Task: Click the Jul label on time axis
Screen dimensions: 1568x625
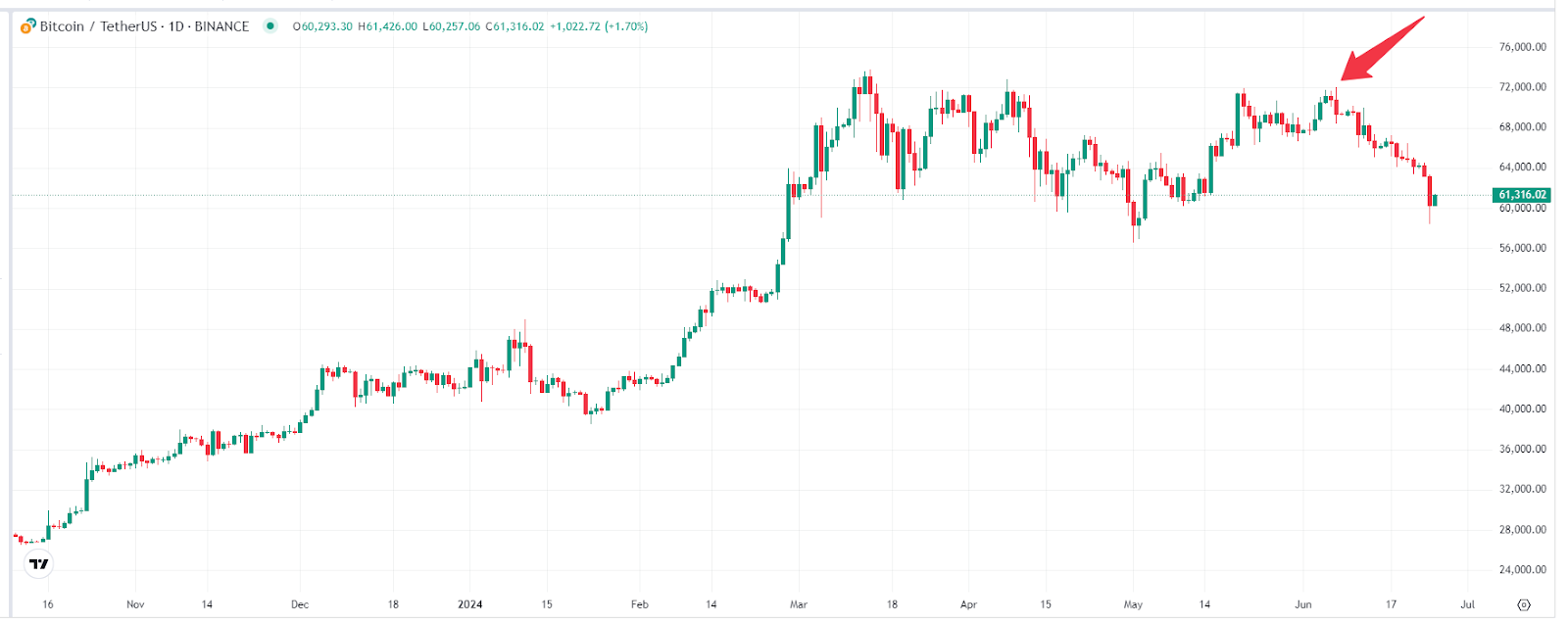Action: 1467,604
